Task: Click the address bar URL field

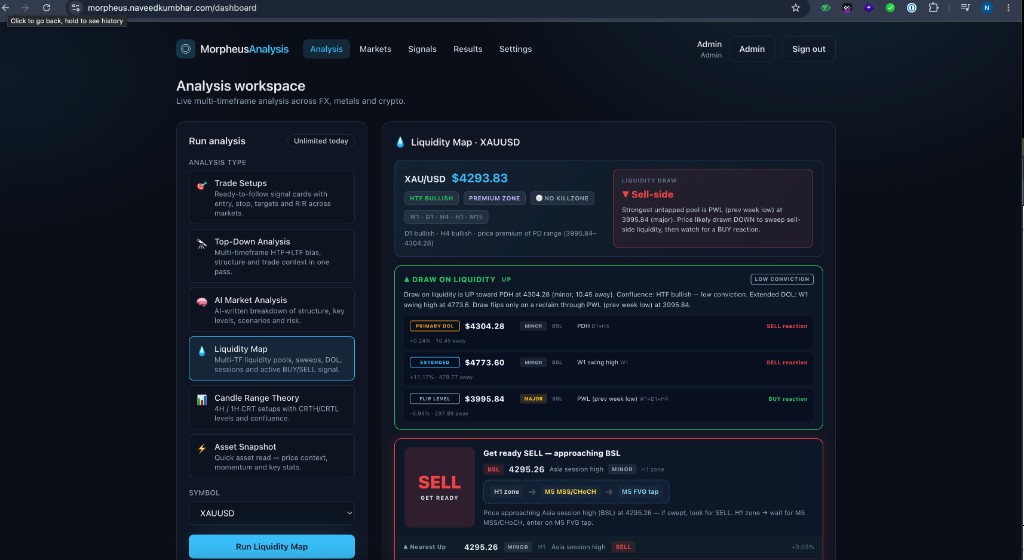Action: click(431, 8)
